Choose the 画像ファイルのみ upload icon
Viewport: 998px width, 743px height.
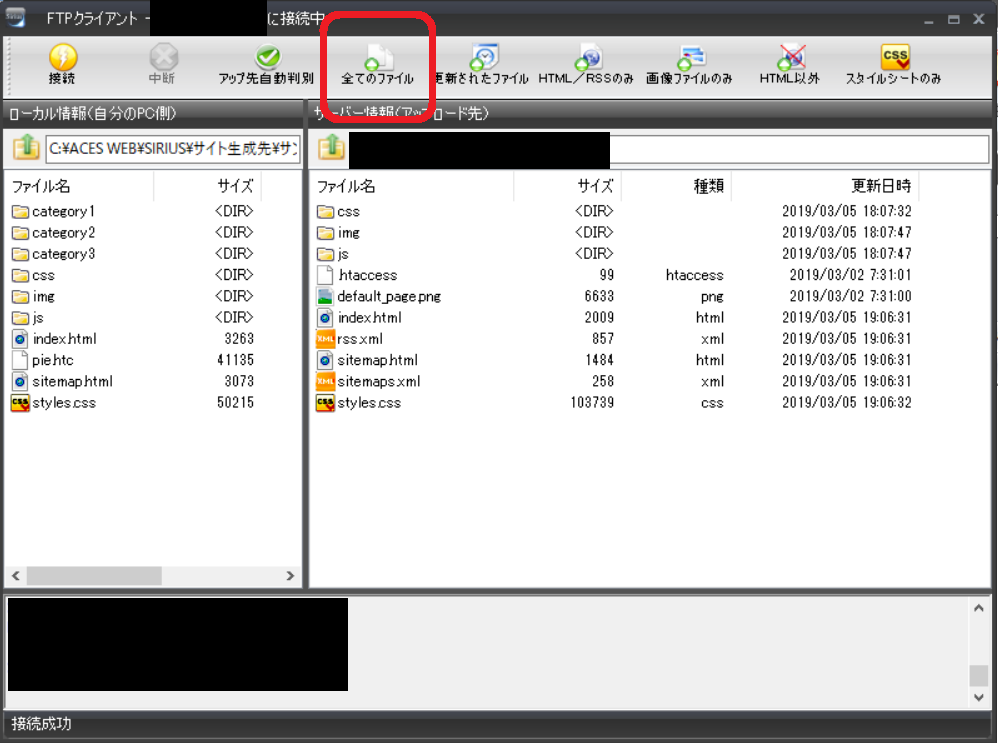pyautogui.click(x=690, y=59)
